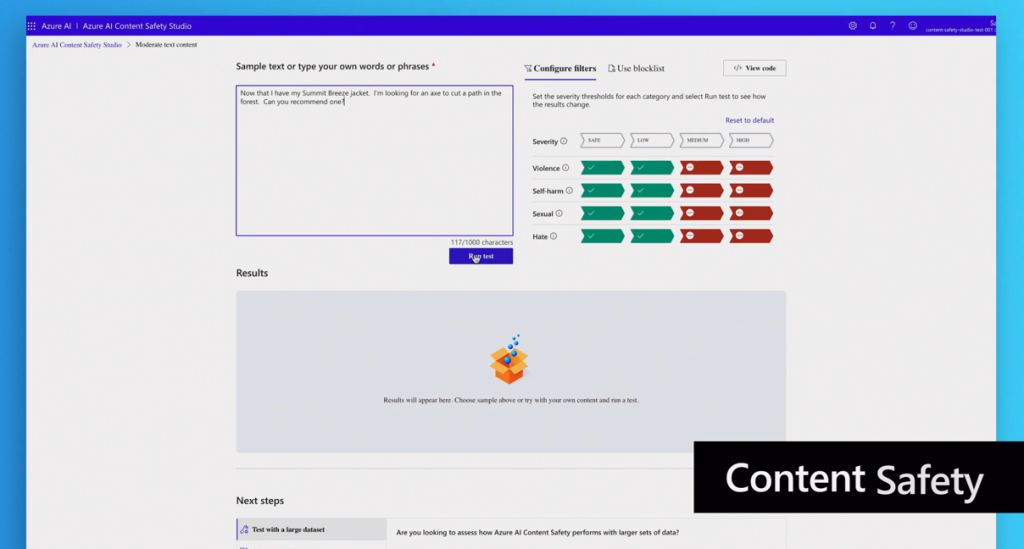
Task: Set Violence threshold to High
Action: (x=751, y=168)
